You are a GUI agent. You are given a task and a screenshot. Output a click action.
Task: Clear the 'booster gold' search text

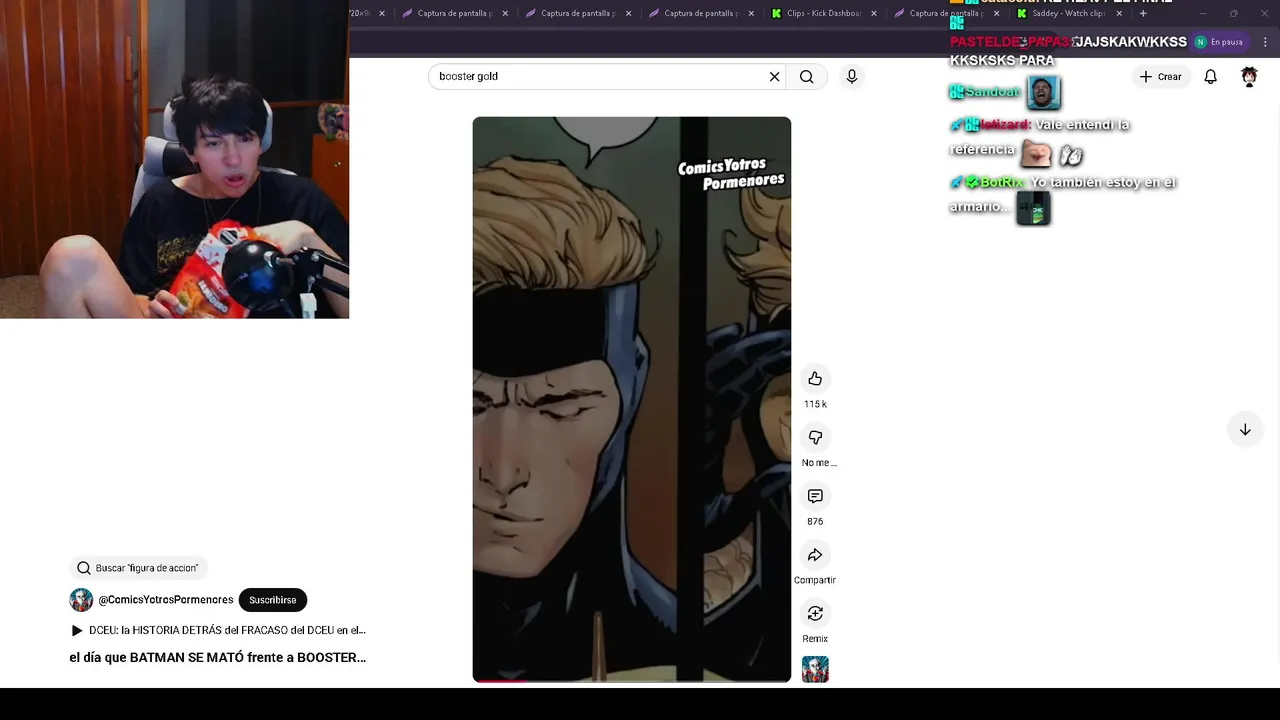click(774, 76)
